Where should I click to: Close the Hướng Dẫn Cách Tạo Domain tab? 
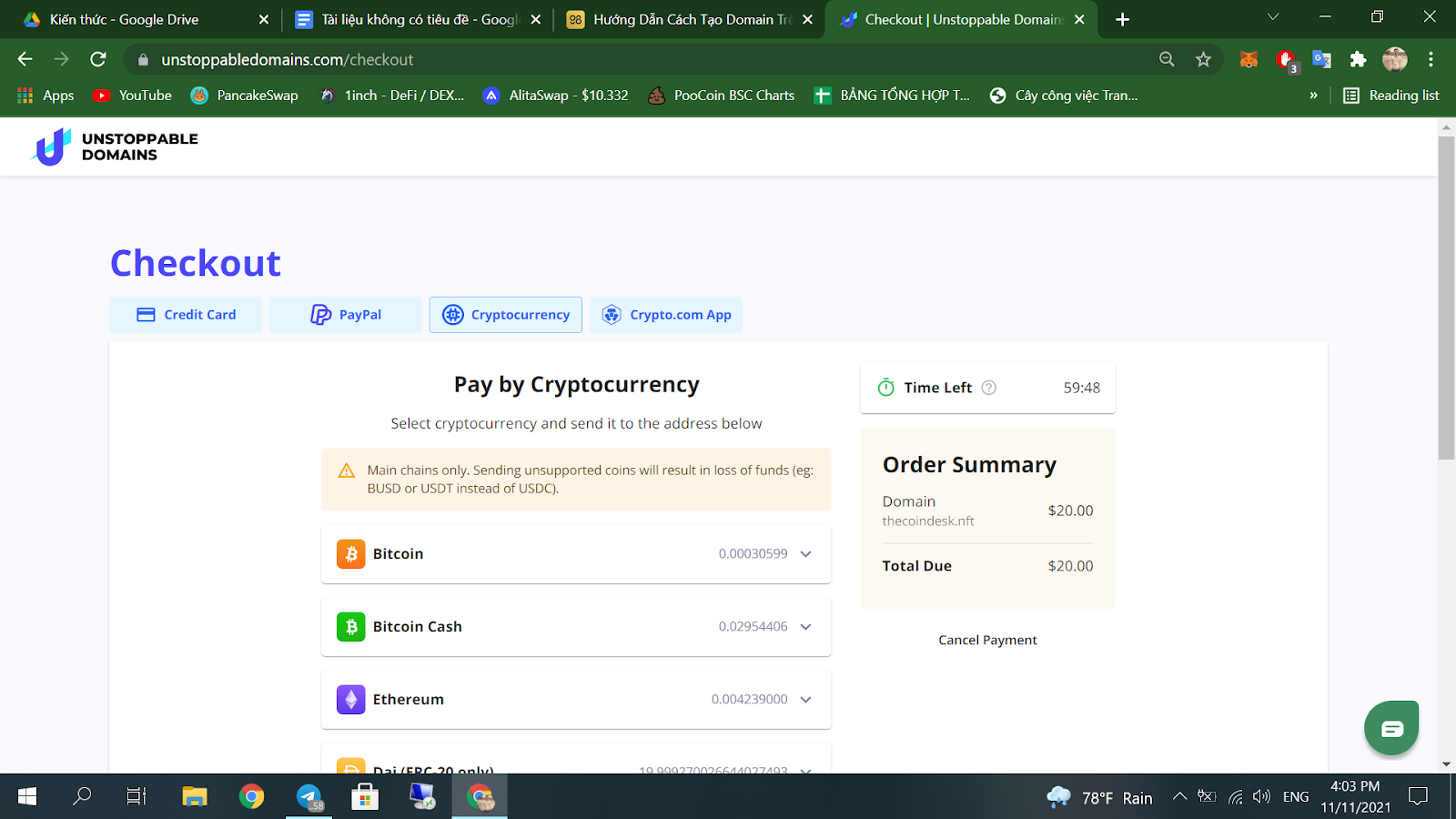[x=807, y=19]
